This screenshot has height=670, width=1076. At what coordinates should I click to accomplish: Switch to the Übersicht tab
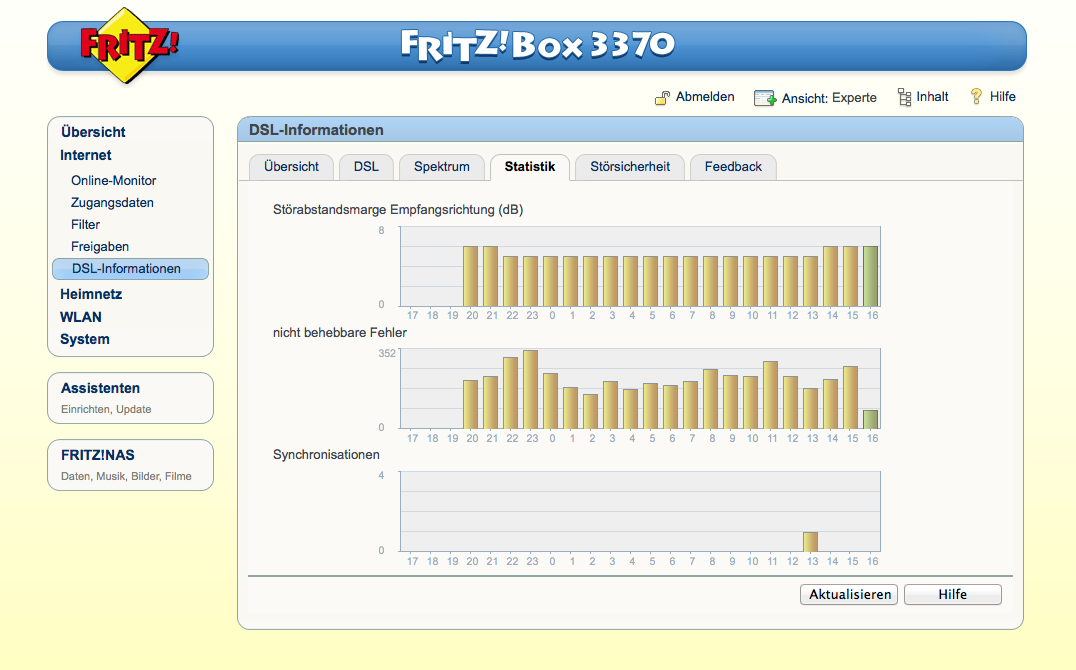pyautogui.click(x=292, y=167)
